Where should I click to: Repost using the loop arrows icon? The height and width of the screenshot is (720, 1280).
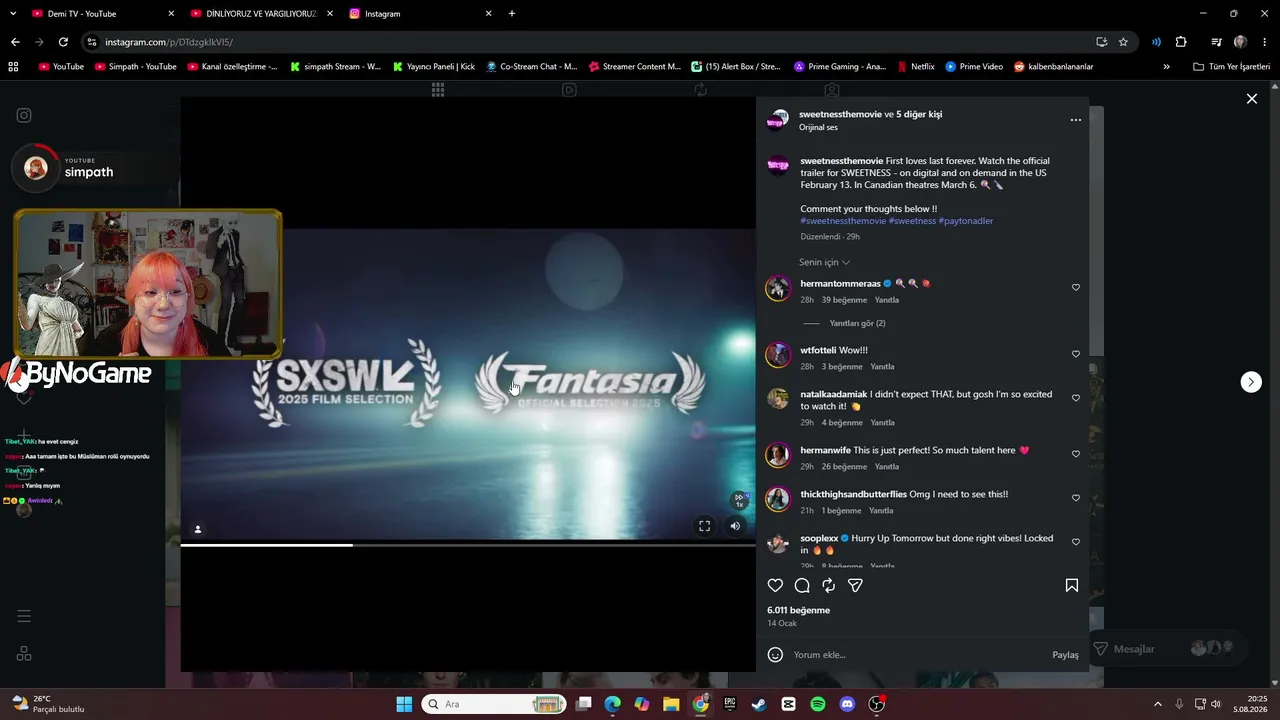coord(828,586)
